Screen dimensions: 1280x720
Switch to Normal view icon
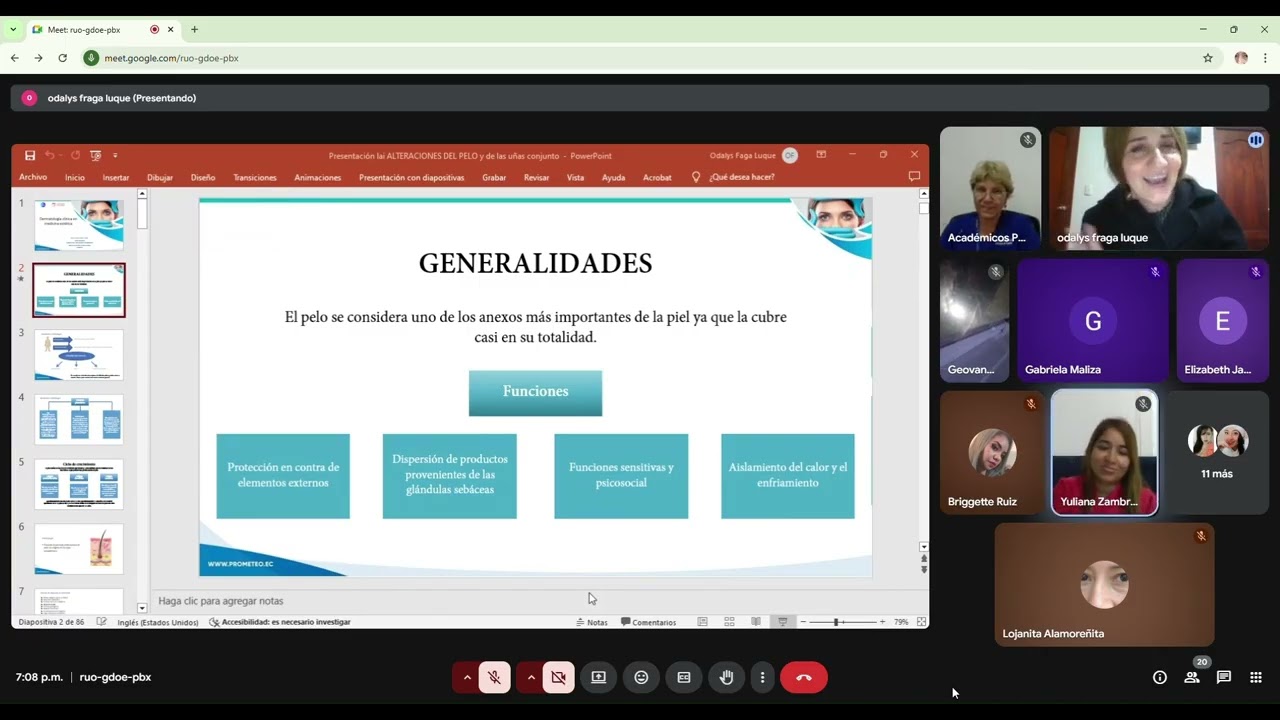coord(703,622)
